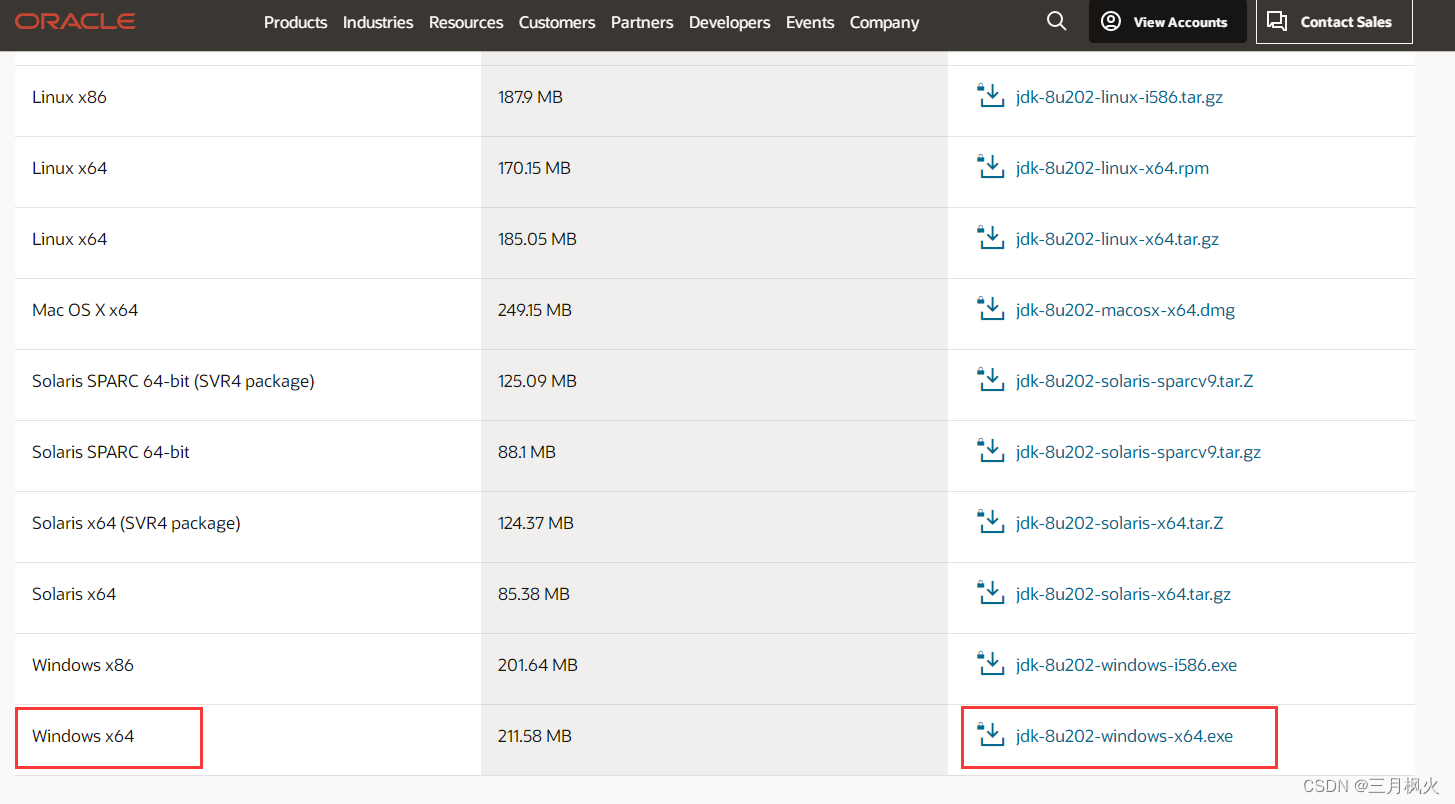Viewport: 1455px width, 804px height.
Task: Open the Developers menu
Action: [x=729, y=22]
